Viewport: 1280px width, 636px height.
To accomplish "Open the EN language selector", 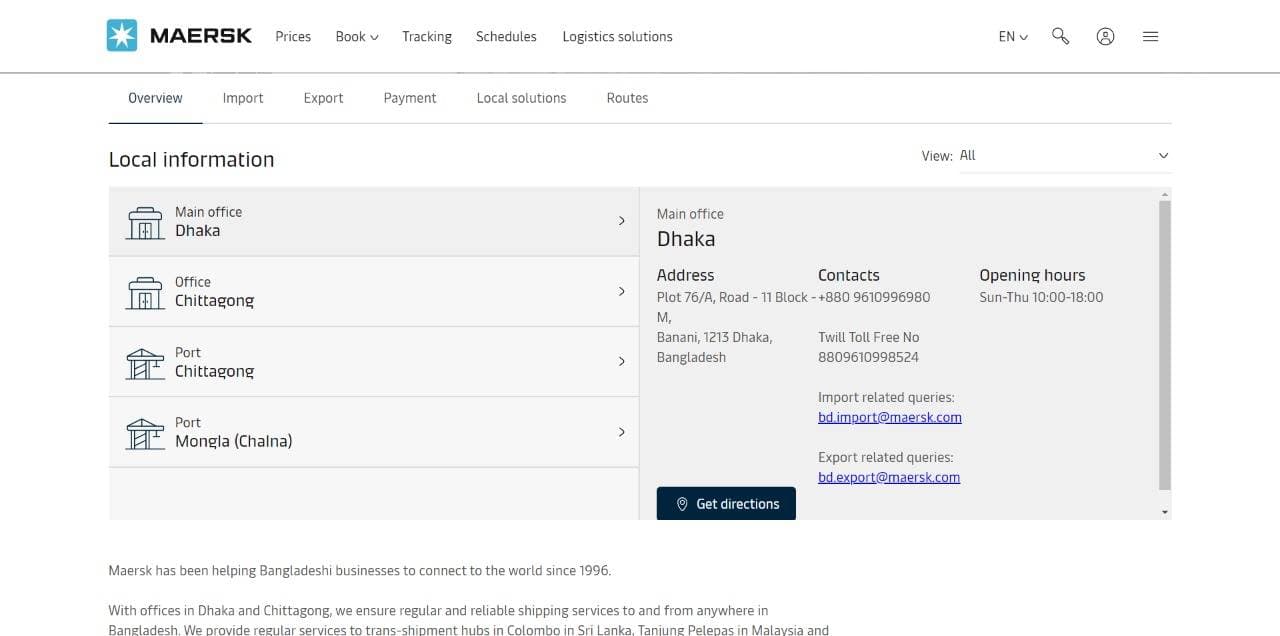I will tap(1013, 36).
